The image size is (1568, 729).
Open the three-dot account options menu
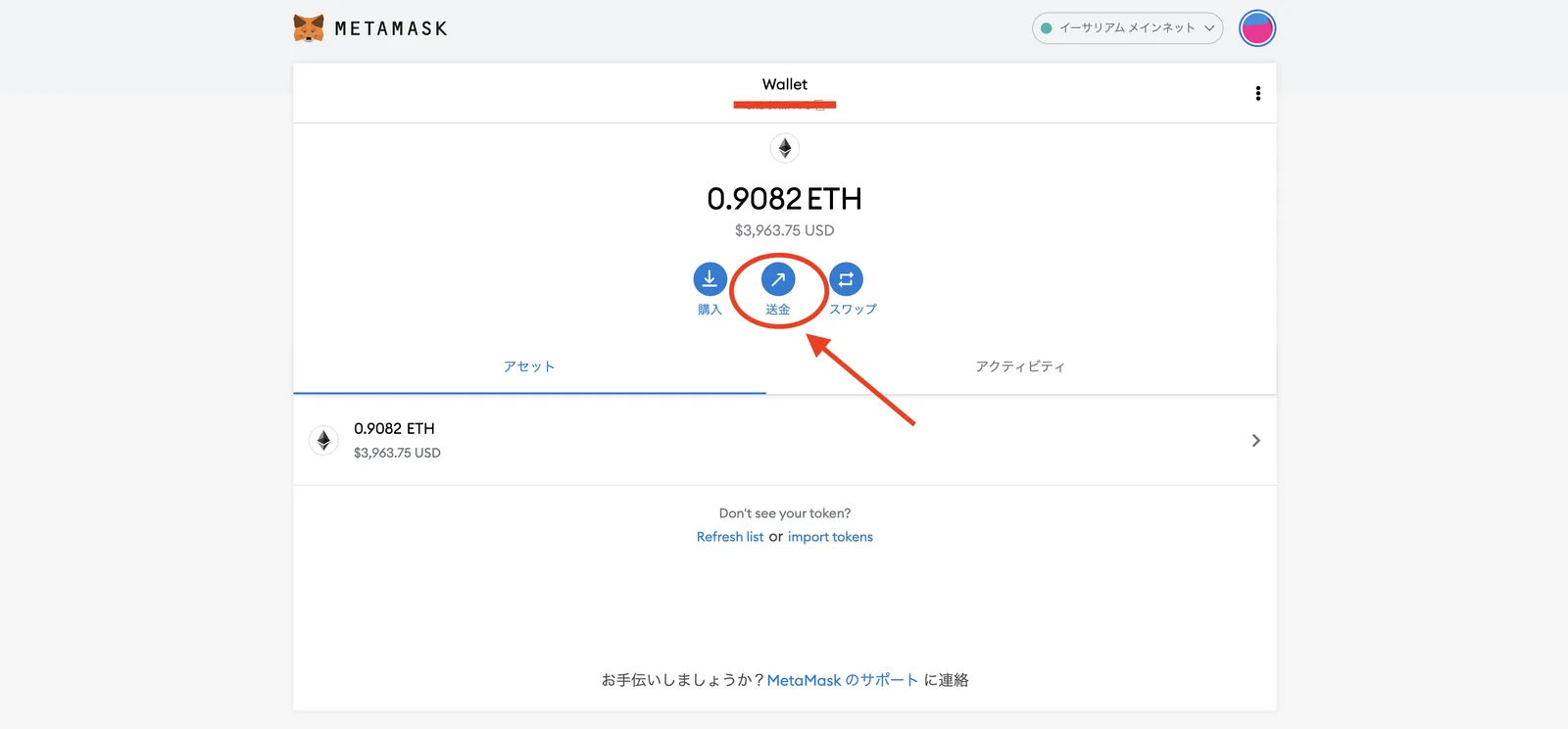[x=1257, y=93]
